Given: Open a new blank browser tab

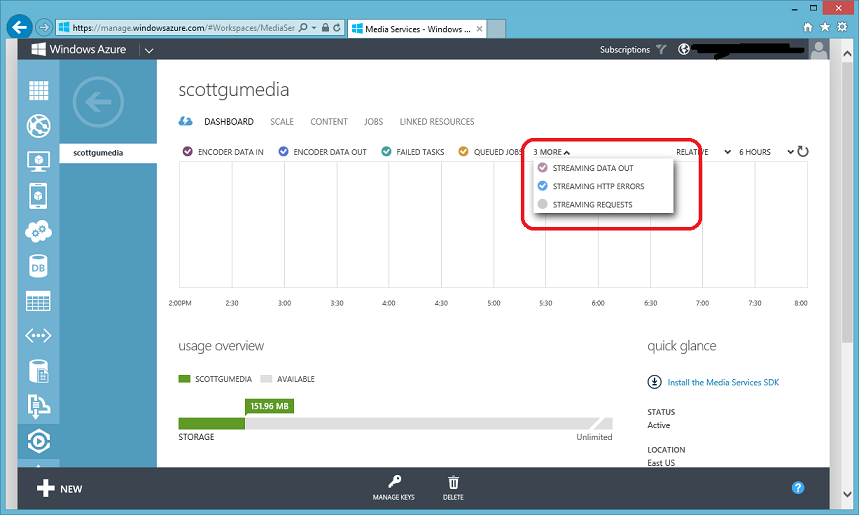Looking at the screenshot, I should (496, 29).
